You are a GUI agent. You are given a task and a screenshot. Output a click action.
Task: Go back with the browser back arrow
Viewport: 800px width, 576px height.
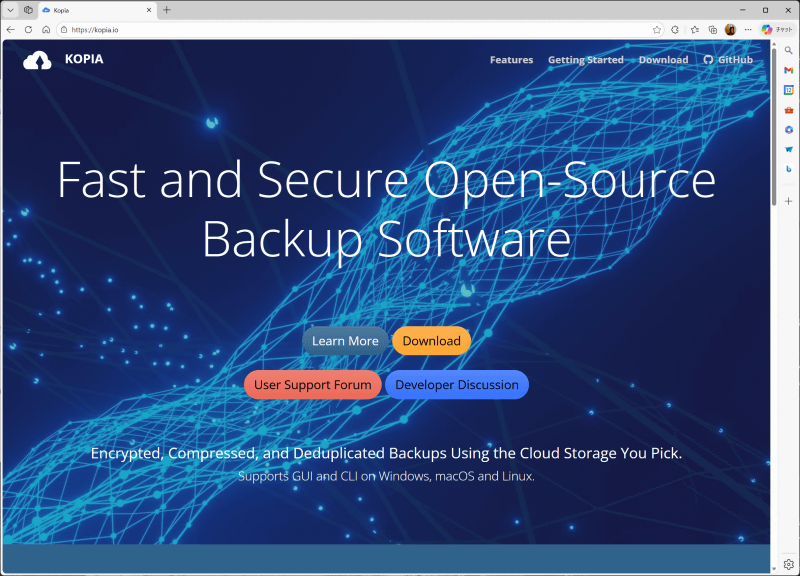tap(11, 30)
